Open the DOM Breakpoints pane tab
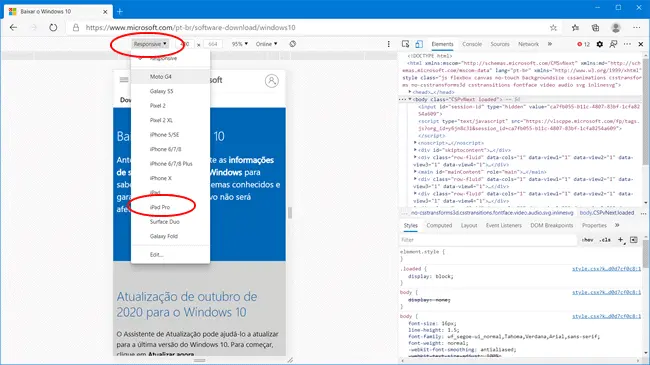The height and width of the screenshot is (365, 650). [x=551, y=226]
